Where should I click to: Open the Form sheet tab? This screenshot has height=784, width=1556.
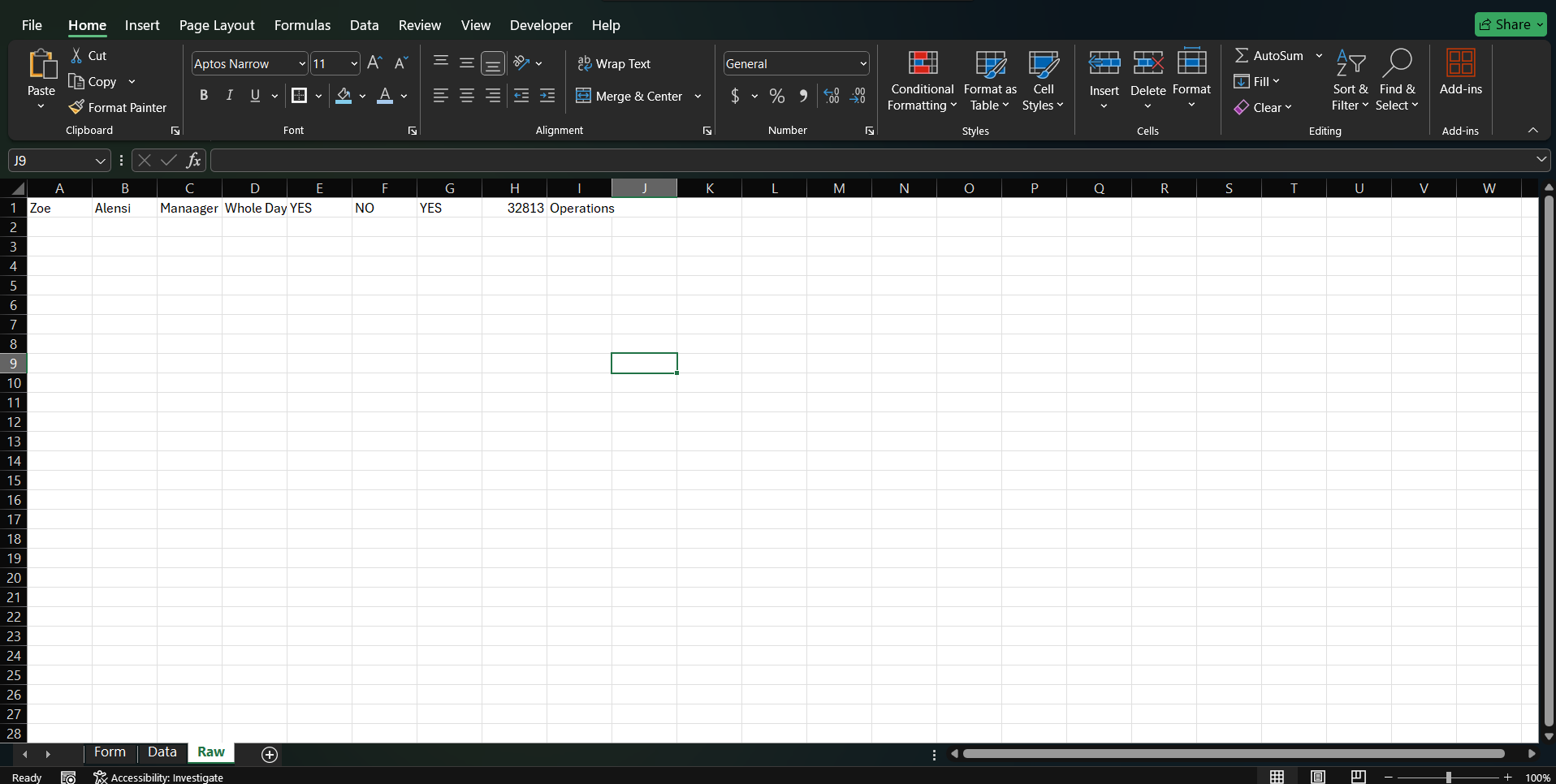110,752
